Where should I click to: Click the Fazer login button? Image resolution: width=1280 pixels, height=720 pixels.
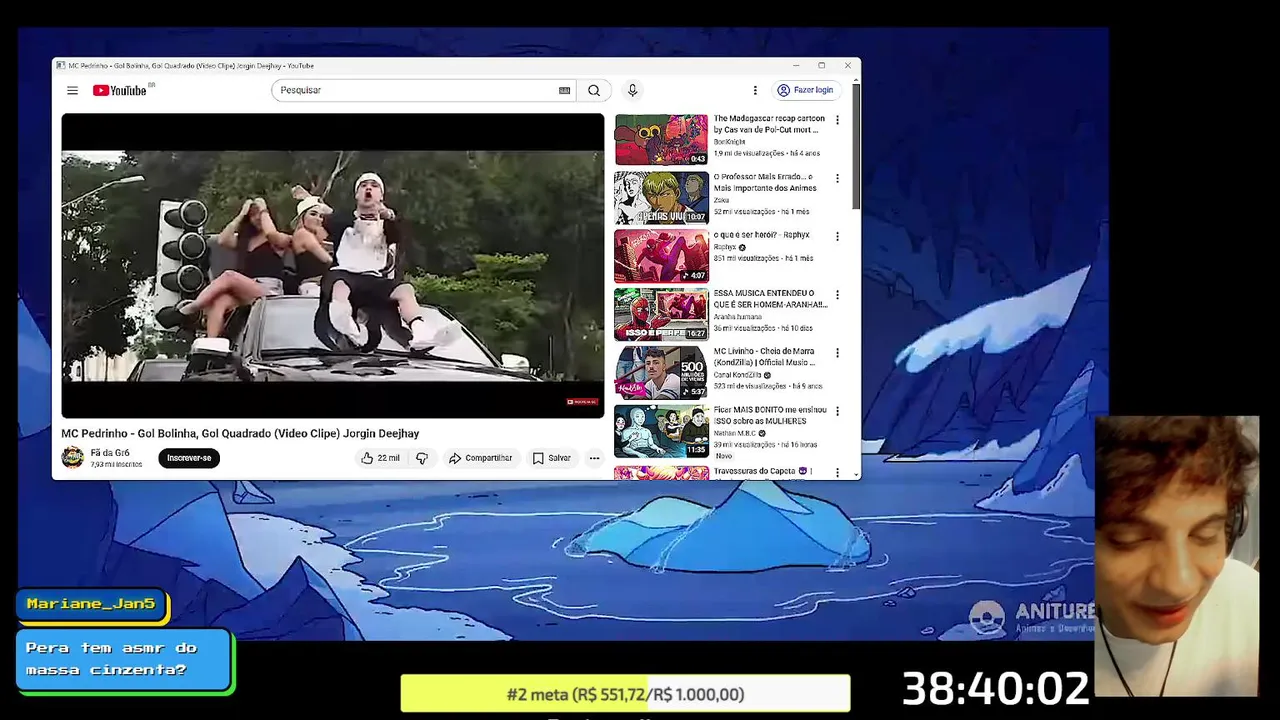click(x=805, y=90)
